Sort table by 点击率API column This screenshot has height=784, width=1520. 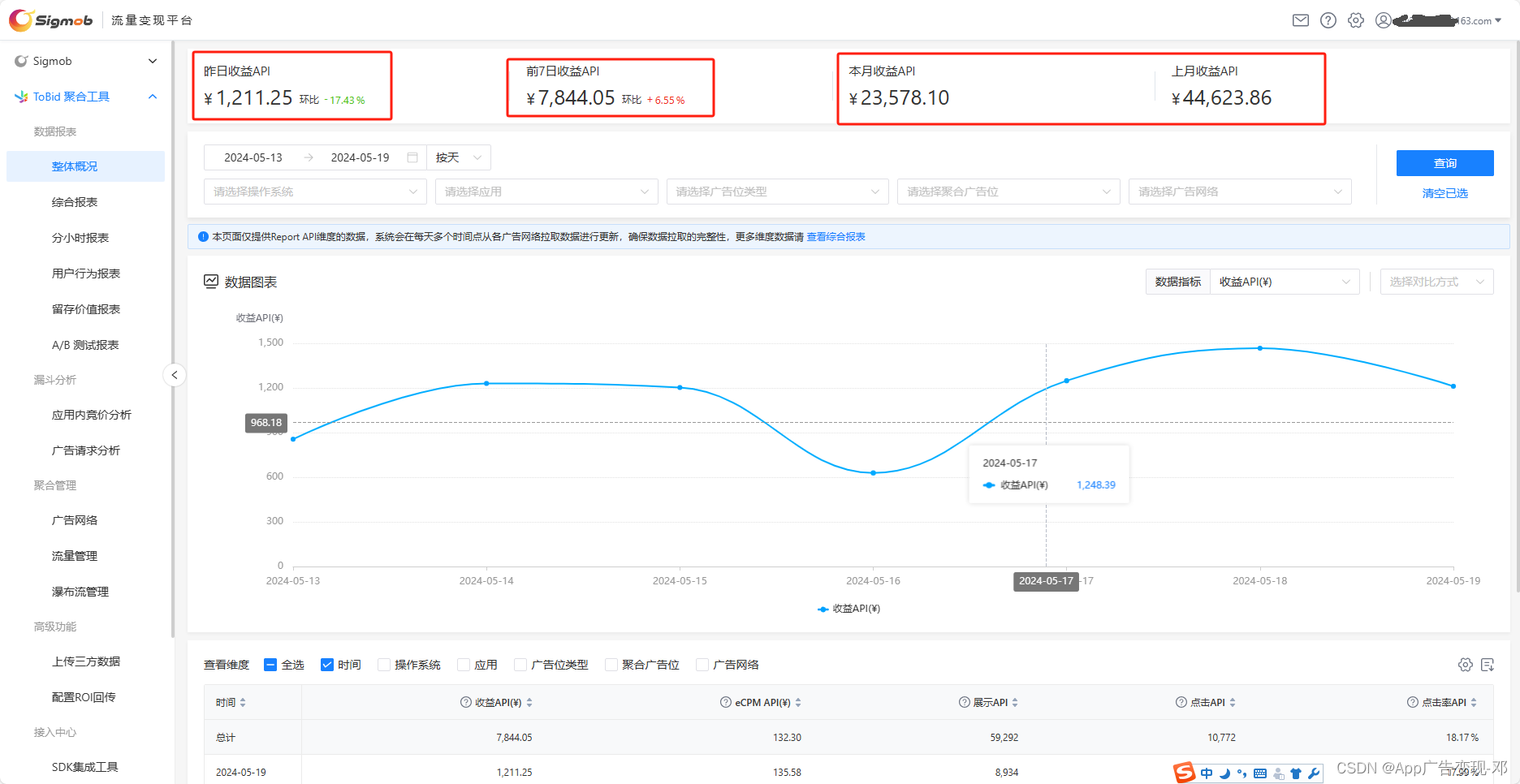point(1474,703)
